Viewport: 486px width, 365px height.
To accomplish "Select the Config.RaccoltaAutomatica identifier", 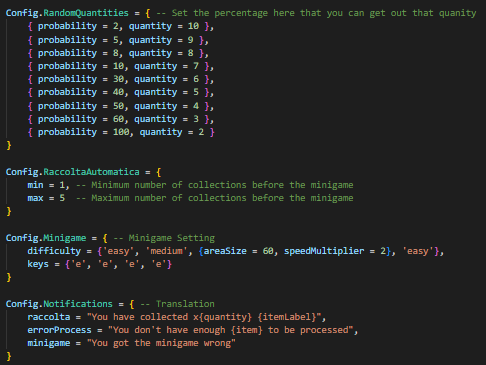I will pos(73,172).
